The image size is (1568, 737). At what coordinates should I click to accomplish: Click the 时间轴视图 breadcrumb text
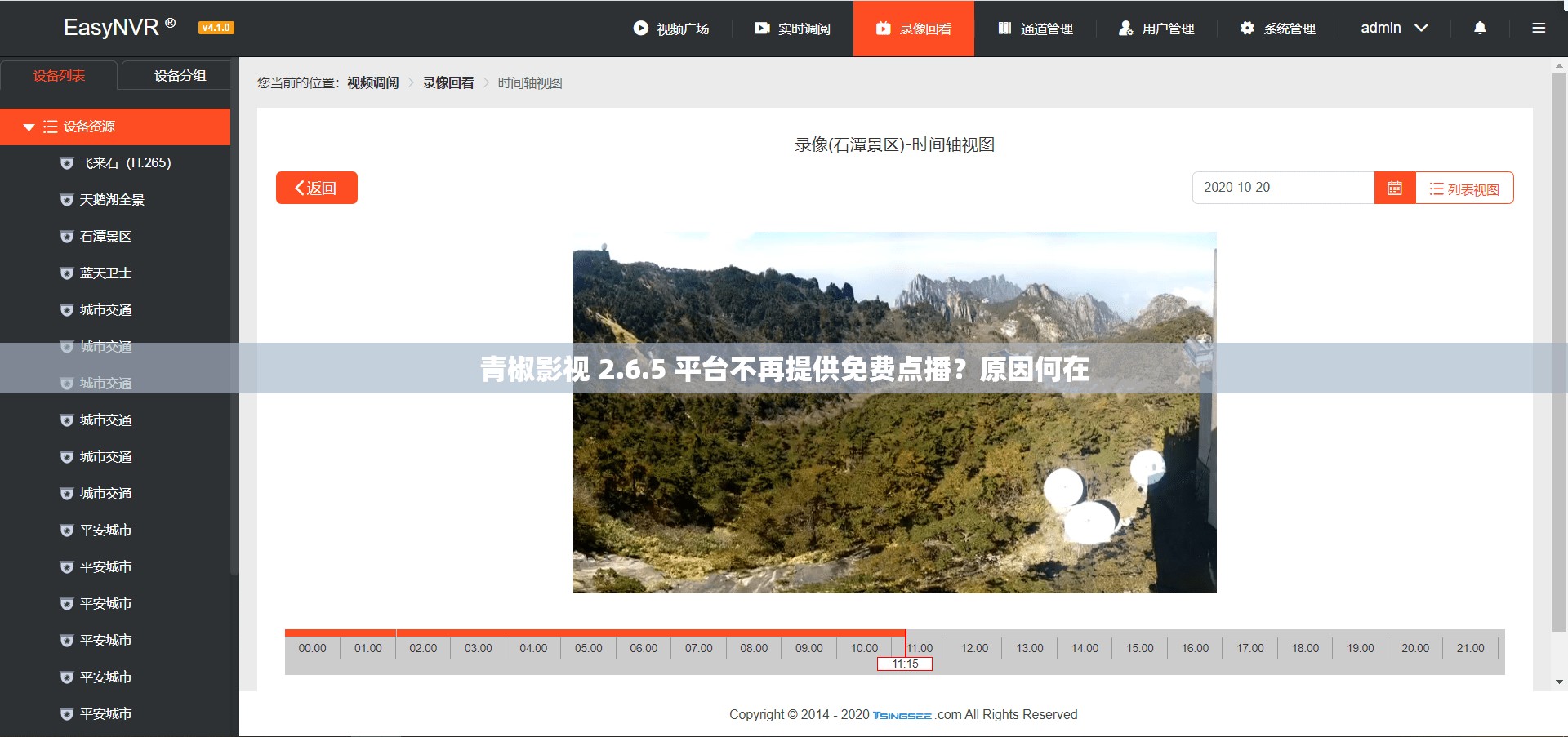coord(530,82)
